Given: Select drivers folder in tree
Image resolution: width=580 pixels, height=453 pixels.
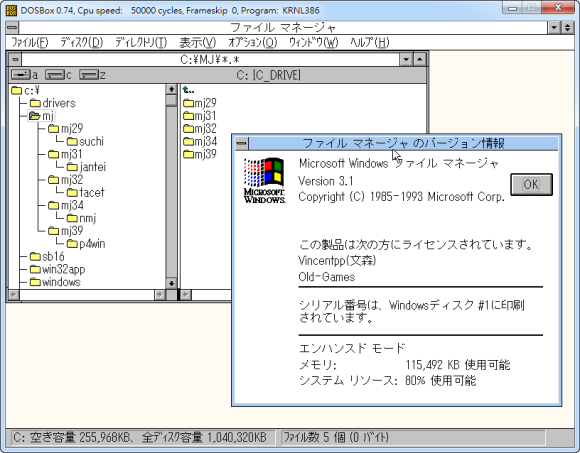Looking at the screenshot, I should click(53, 103).
